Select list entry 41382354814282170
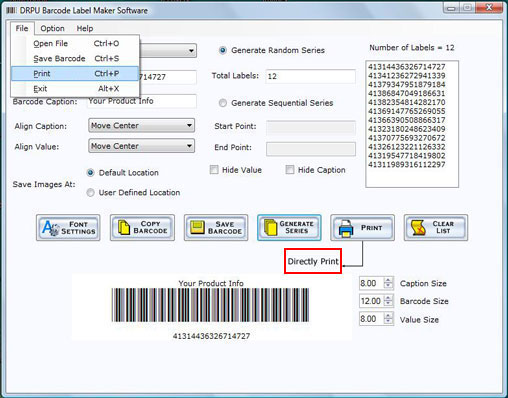The height and width of the screenshot is (398, 508). click(x=407, y=102)
